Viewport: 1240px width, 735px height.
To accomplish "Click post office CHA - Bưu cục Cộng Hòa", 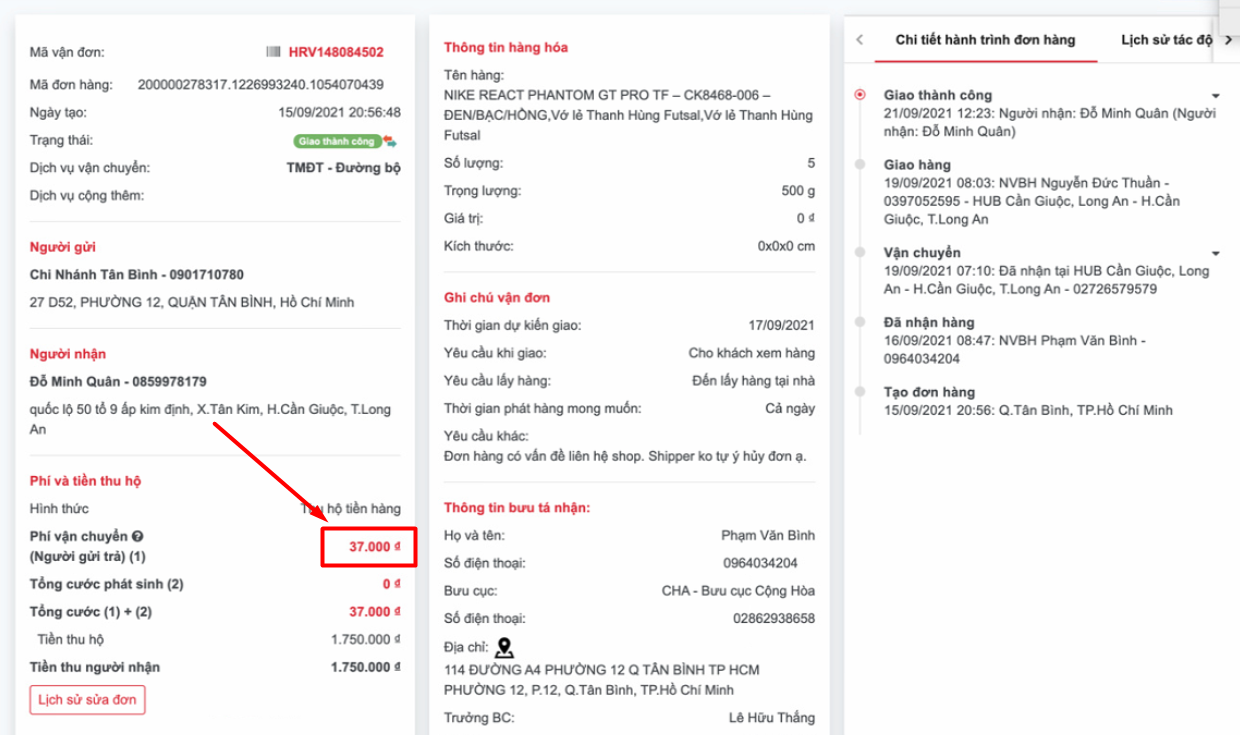I will coord(739,591).
